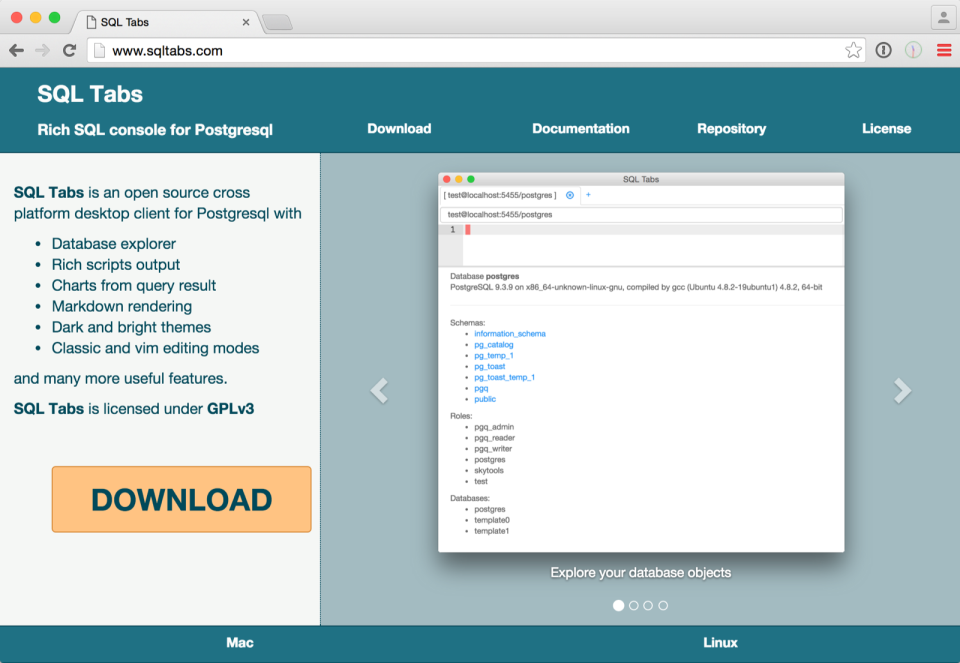Open the Linux download section
960x663 pixels.
720,642
